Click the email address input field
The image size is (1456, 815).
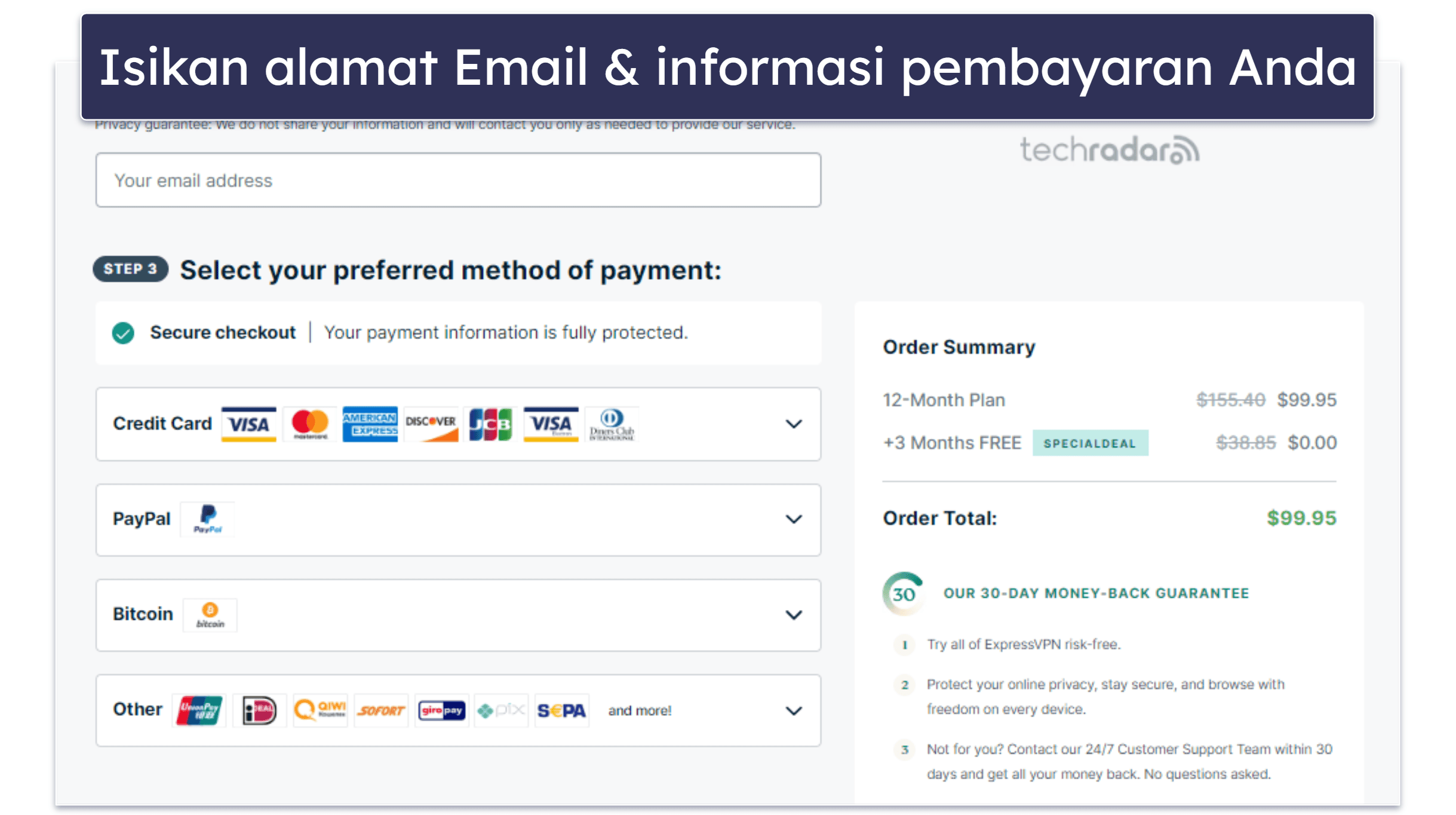[x=458, y=180]
